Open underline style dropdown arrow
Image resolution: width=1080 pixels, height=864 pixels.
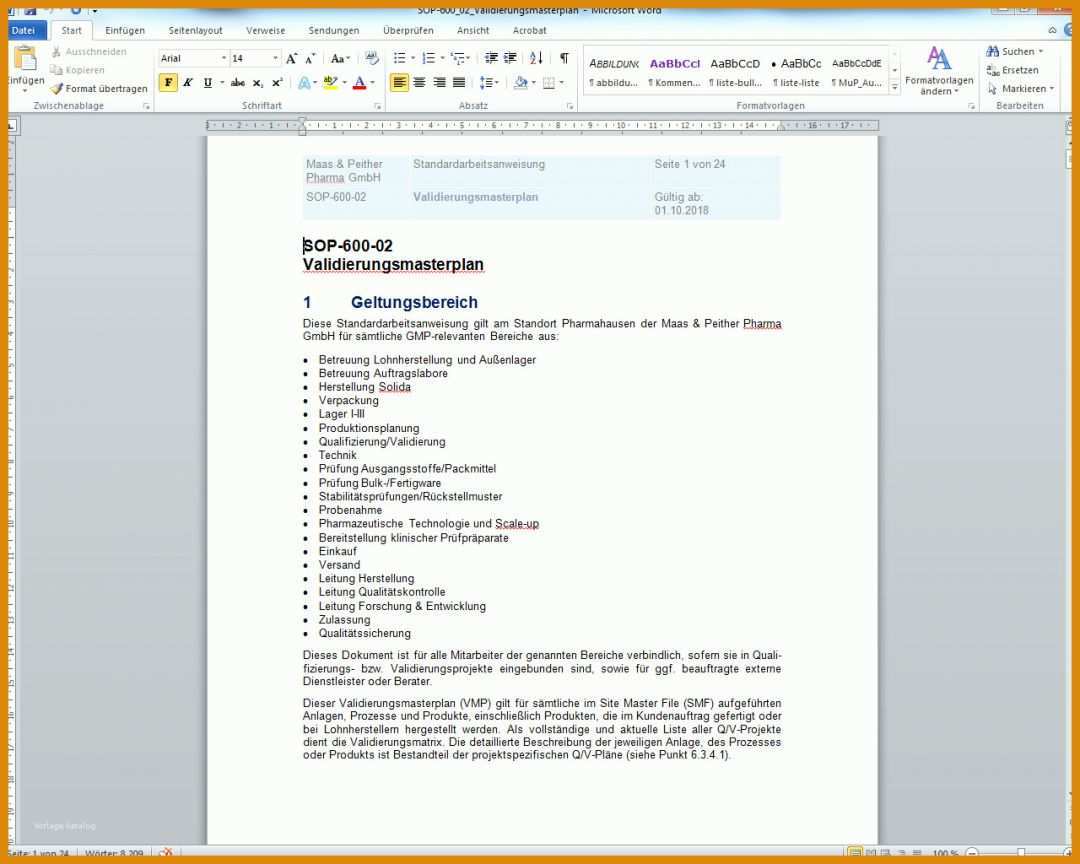click(222, 83)
